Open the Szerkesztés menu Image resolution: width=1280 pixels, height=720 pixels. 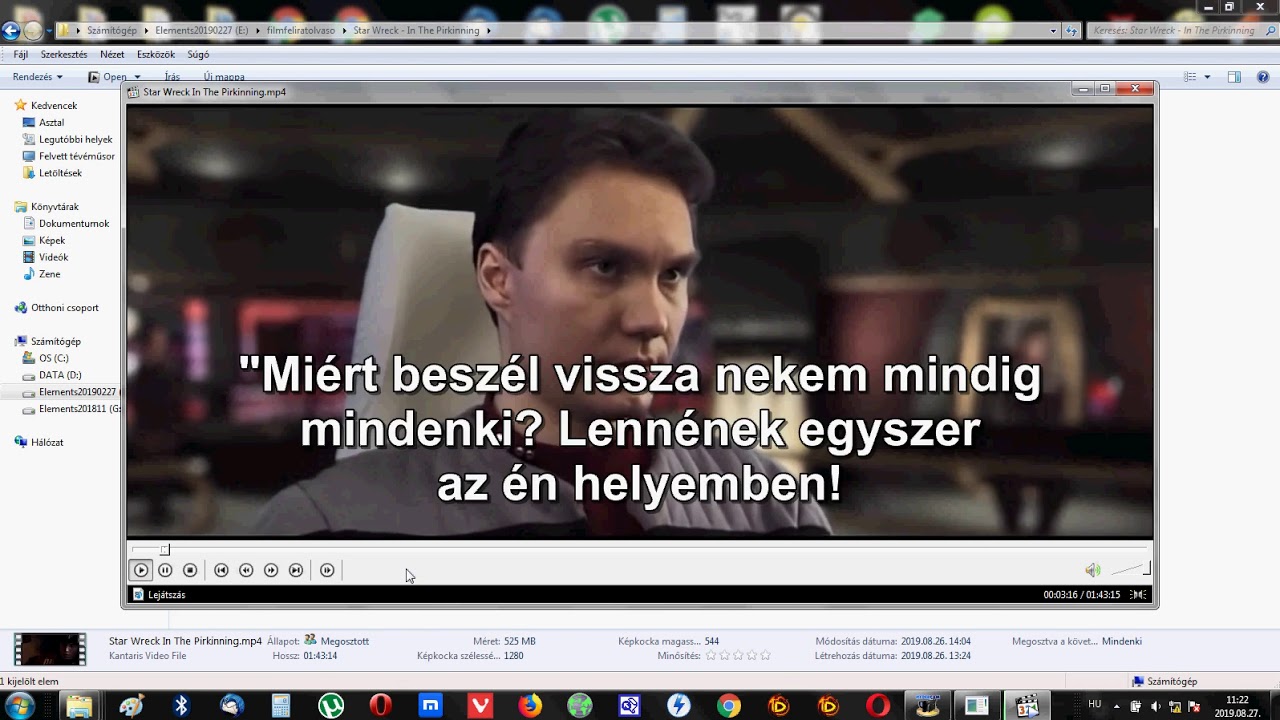(x=64, y=54)
